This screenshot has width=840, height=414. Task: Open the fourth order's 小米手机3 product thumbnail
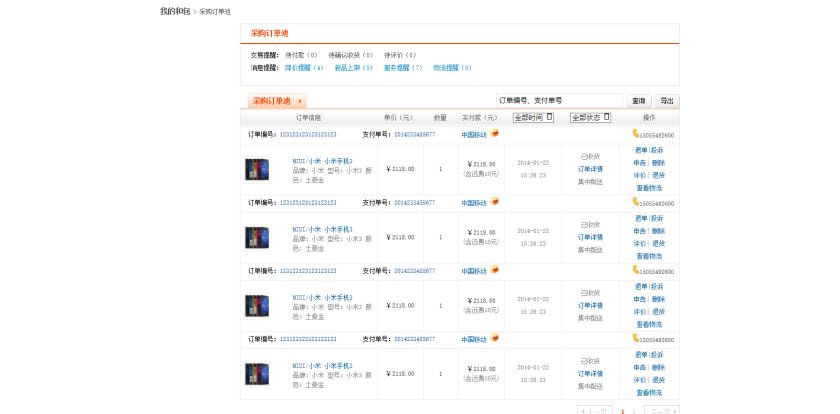[257, 374]
